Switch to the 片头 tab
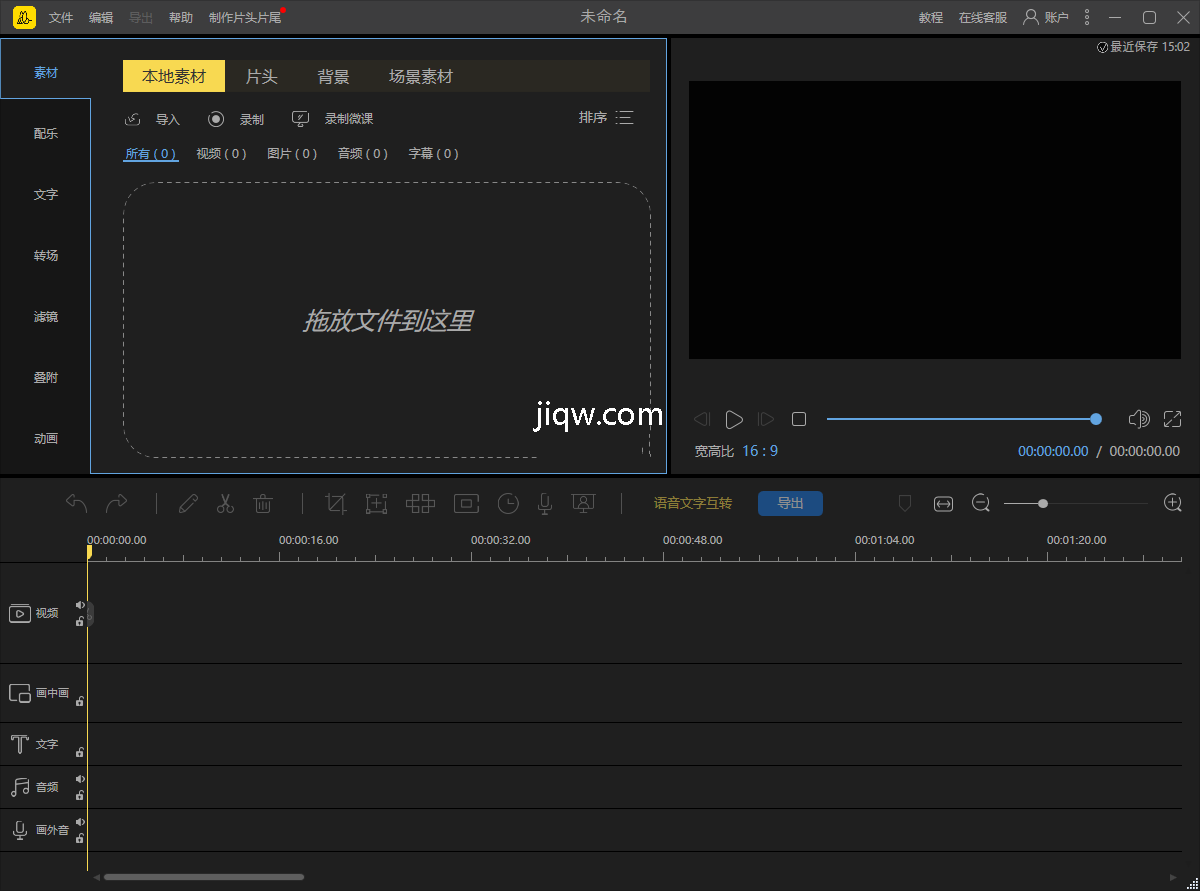Viewport: 1200px width, 891px height. (261, 77)
